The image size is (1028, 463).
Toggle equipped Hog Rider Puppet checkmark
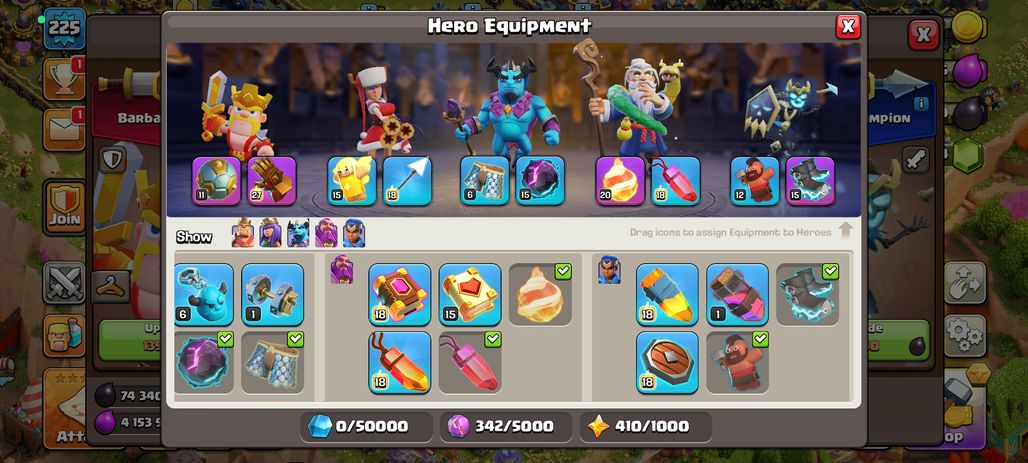(x=738, y=363)
